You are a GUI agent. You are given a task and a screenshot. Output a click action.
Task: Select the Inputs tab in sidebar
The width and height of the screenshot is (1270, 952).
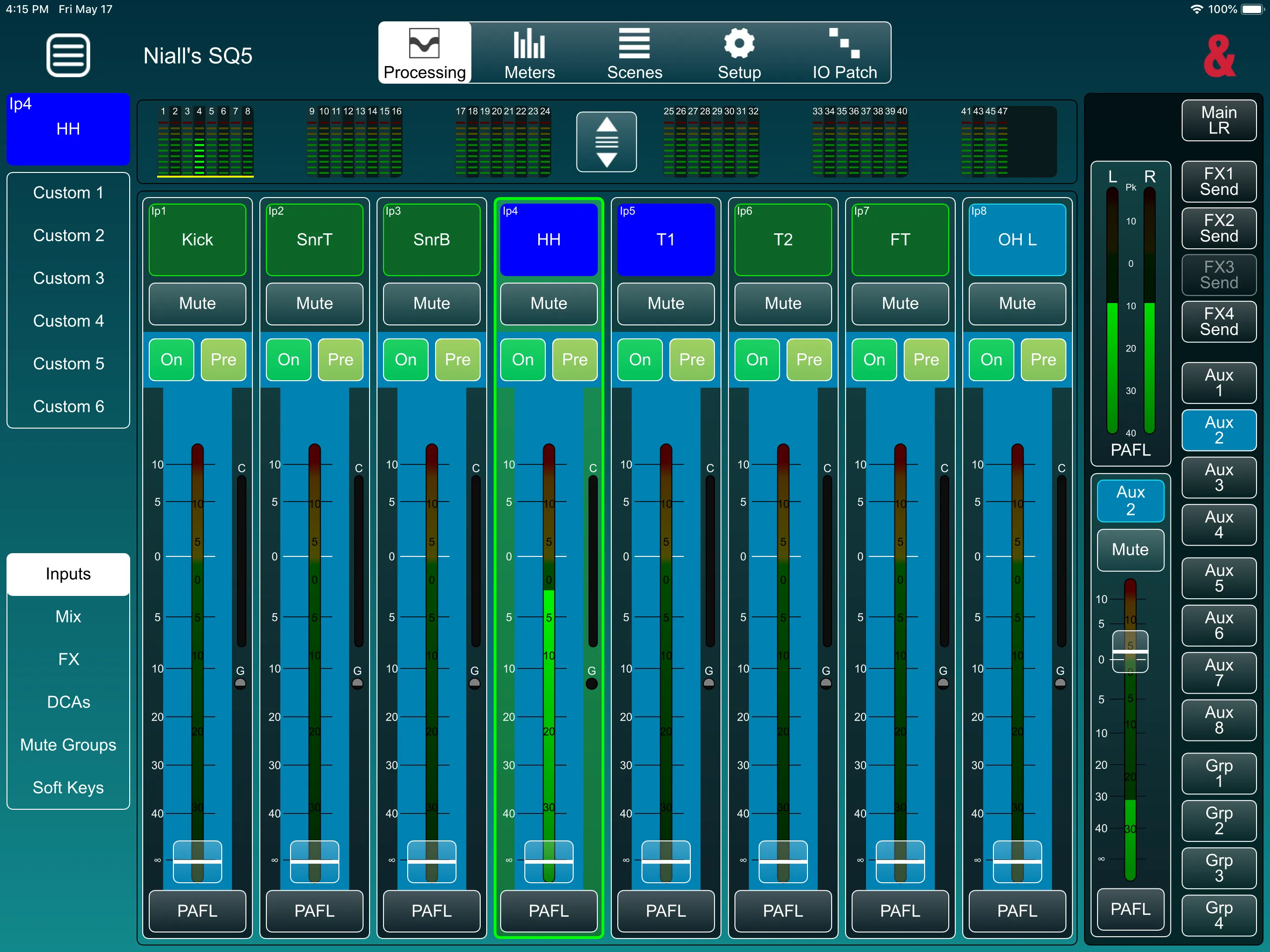point(68,574)
